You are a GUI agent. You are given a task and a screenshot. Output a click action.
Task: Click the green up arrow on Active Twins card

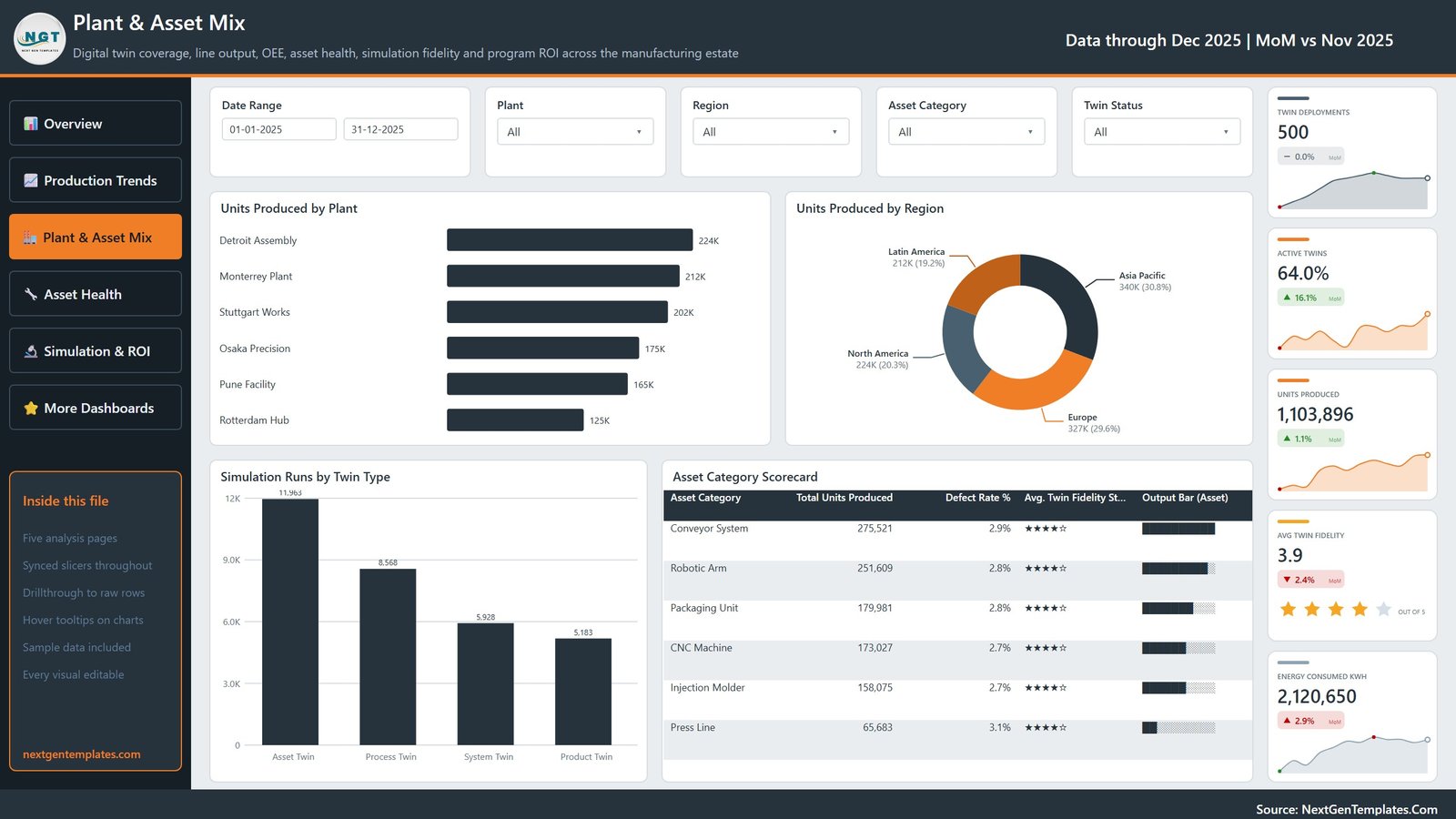1287,298
